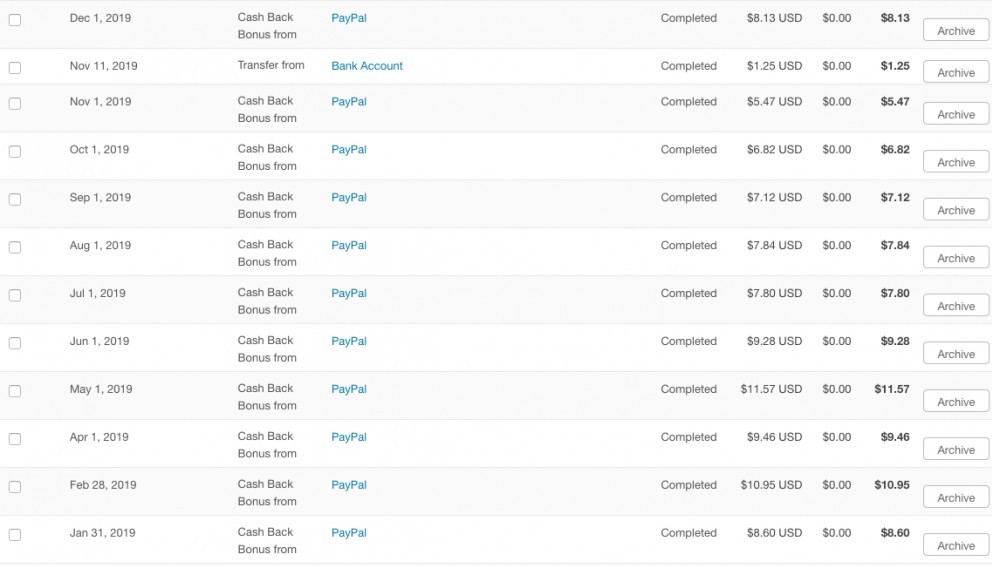992x566 pixels.
Task: Select the Jun 1, 2019 transaction checkbox
Action: point(15,343)
